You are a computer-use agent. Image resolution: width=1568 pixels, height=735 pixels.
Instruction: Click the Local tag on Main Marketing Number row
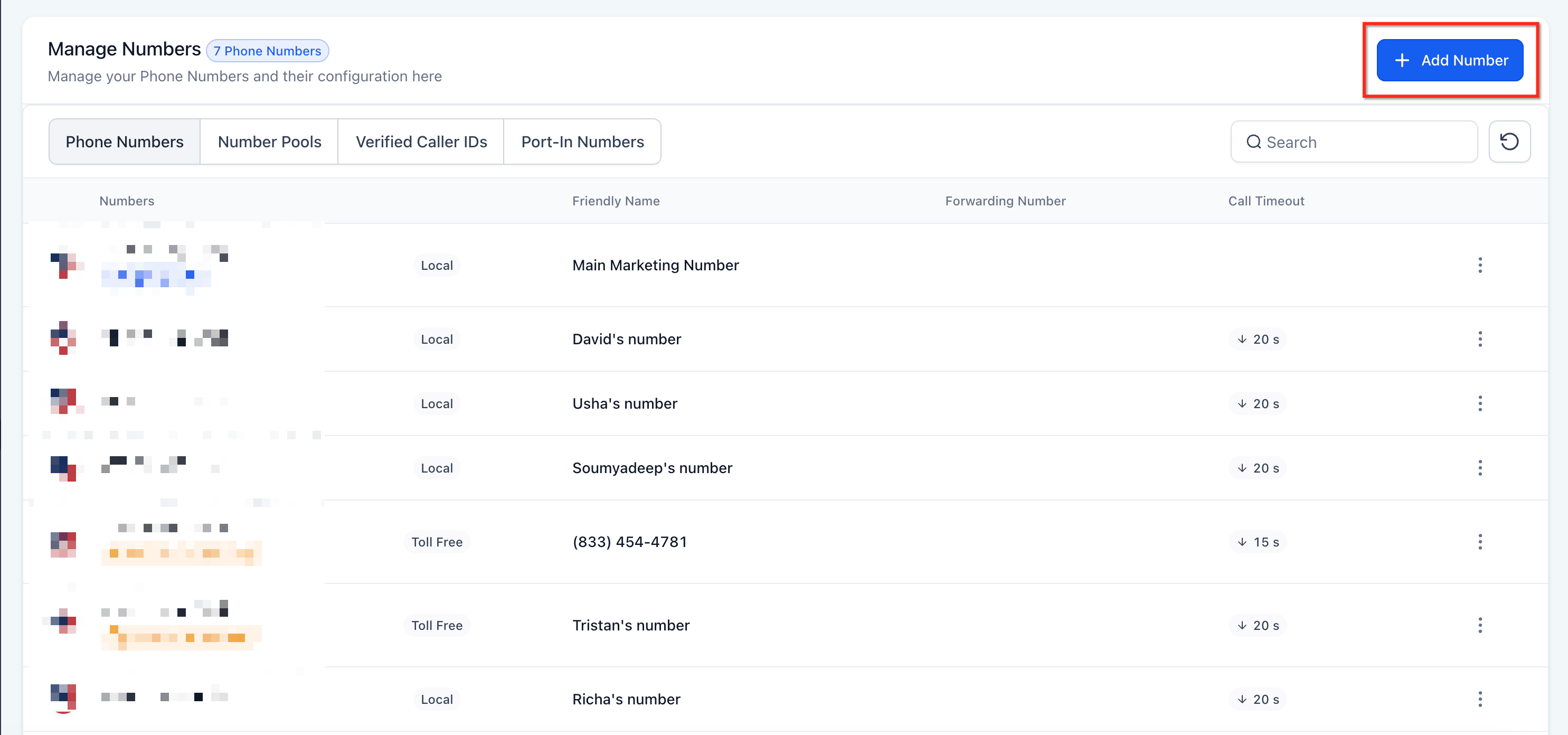click(x=437, y=266)
